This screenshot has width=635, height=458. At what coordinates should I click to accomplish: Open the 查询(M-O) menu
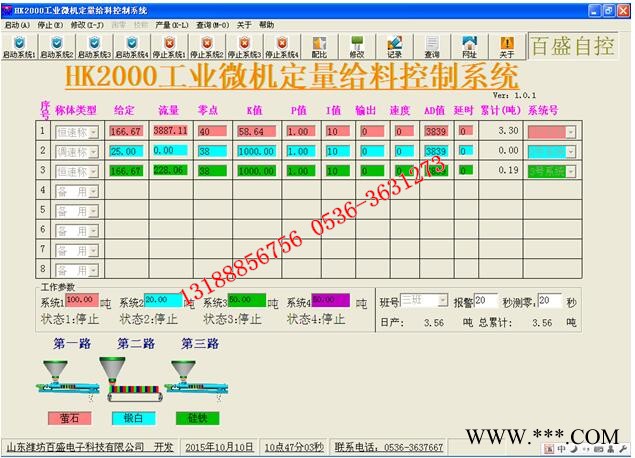point(213,25)
